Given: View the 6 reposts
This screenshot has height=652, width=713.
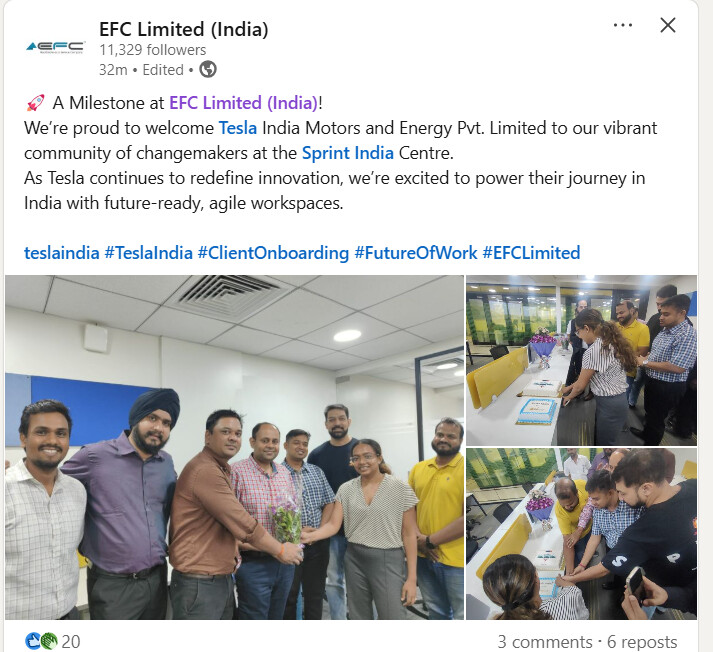Looking at the screenshot, I should coord(642,642).
